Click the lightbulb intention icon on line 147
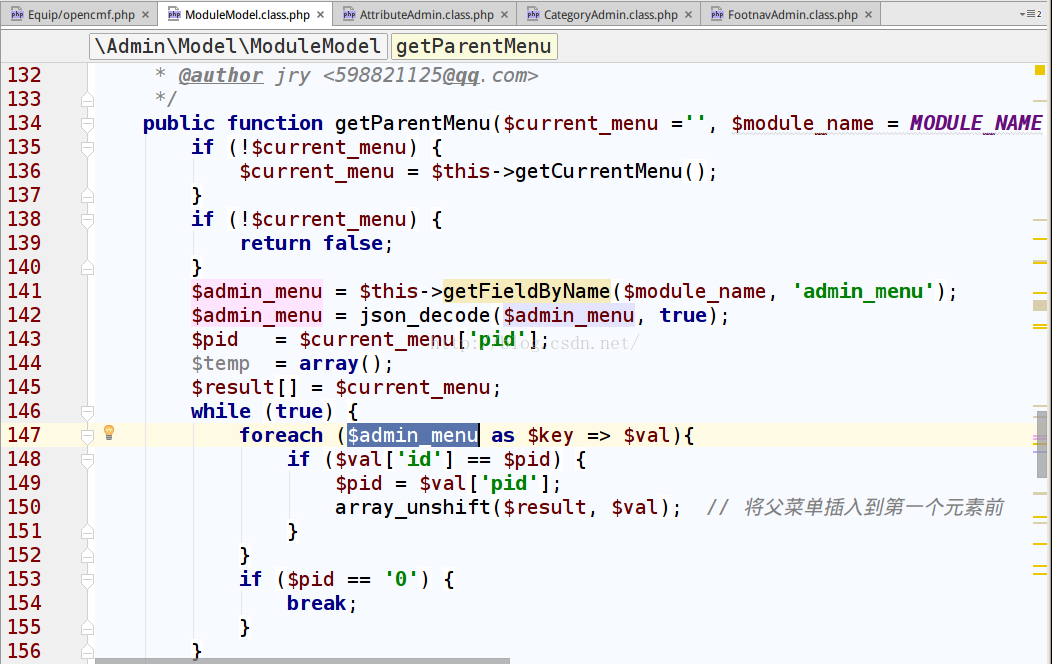1052x664 pixels. (x=109, y=433)
